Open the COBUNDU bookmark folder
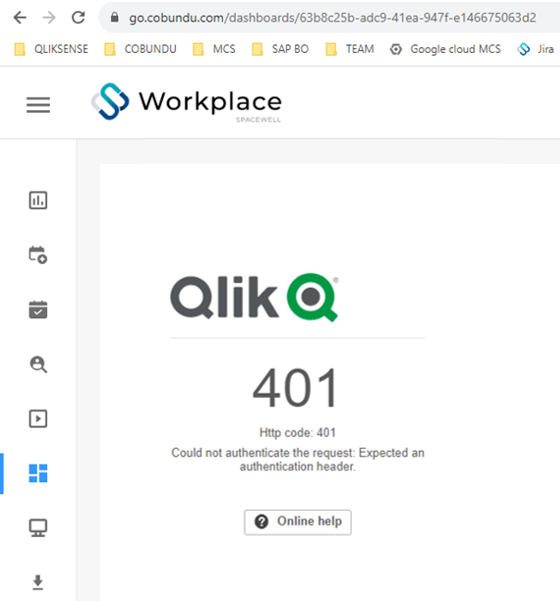Viewport: 560px width, 601px height. 140,49
